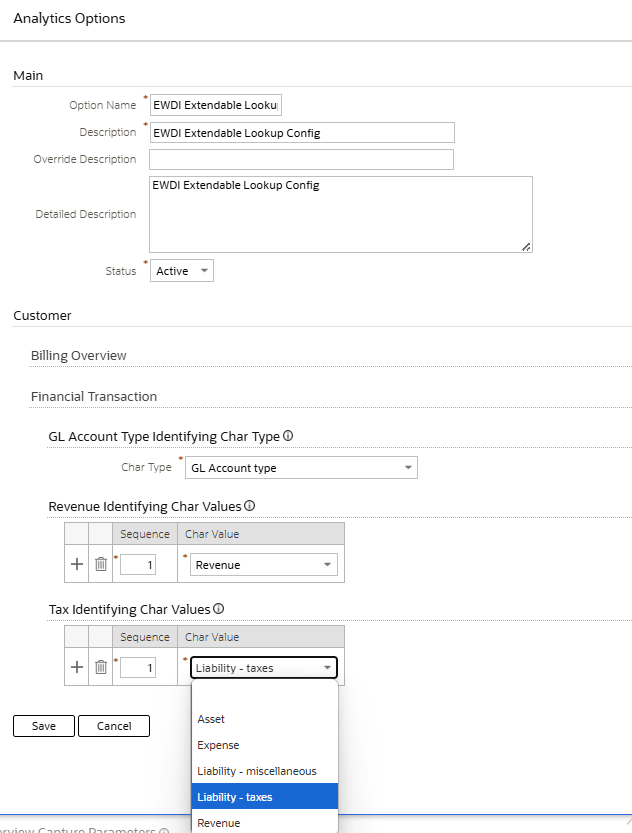Click the Save button
632x833 pixels.
point(43,725)
